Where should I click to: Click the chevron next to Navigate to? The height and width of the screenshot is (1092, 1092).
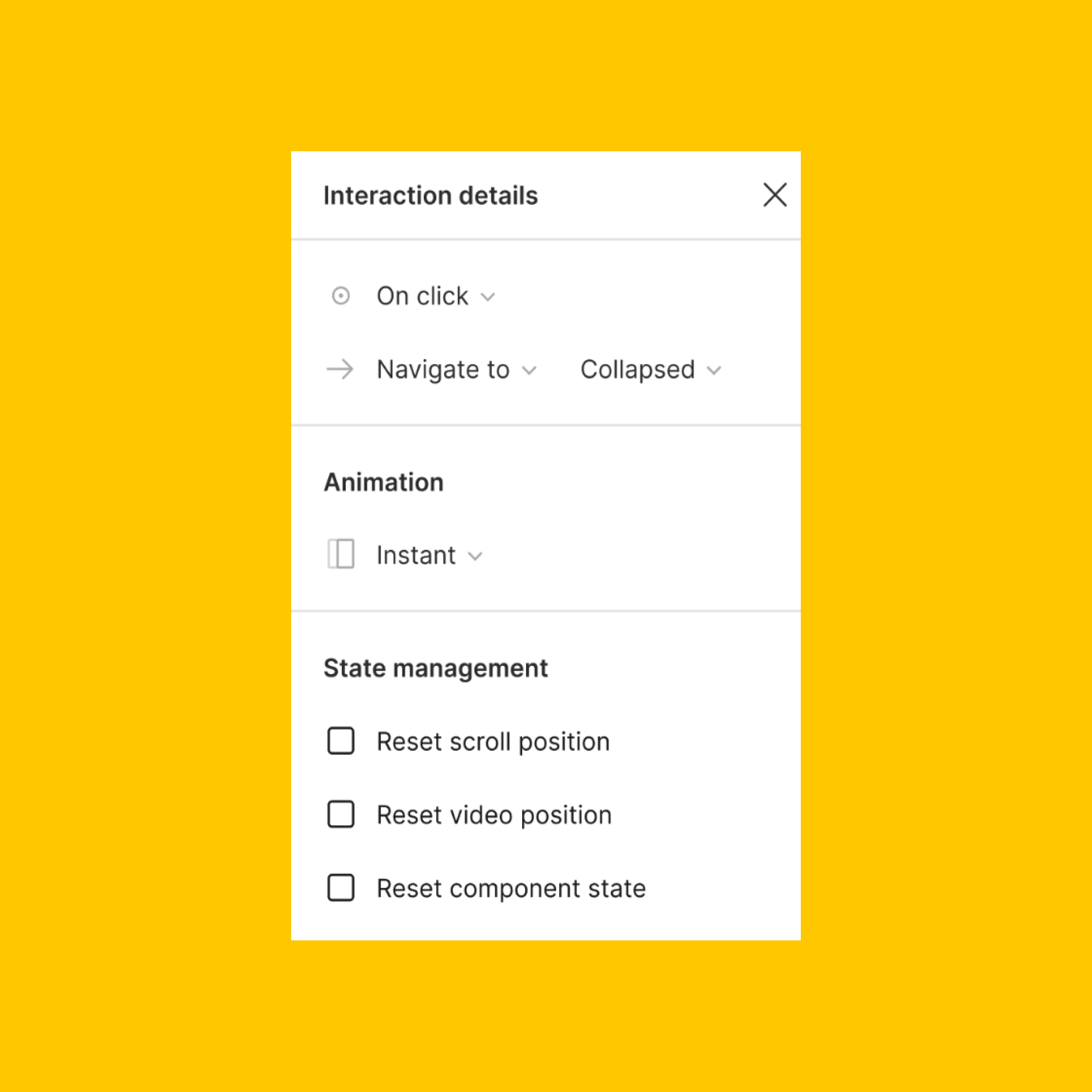pos(530,371)
